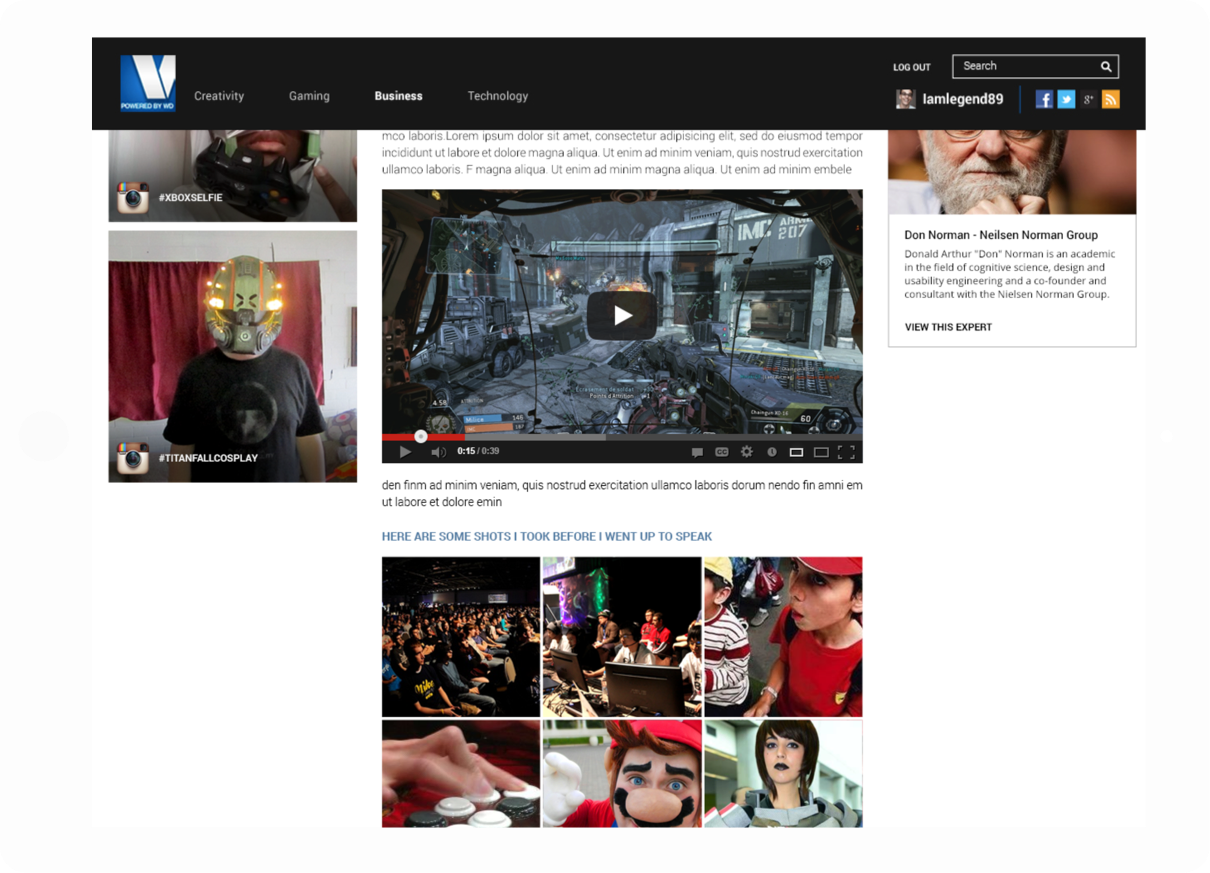Viewport: 1210px width, 873px height.
Task: Open the Titanfall helmet cosplay photo
Action: pyautogui.click(x=232, y=356)
